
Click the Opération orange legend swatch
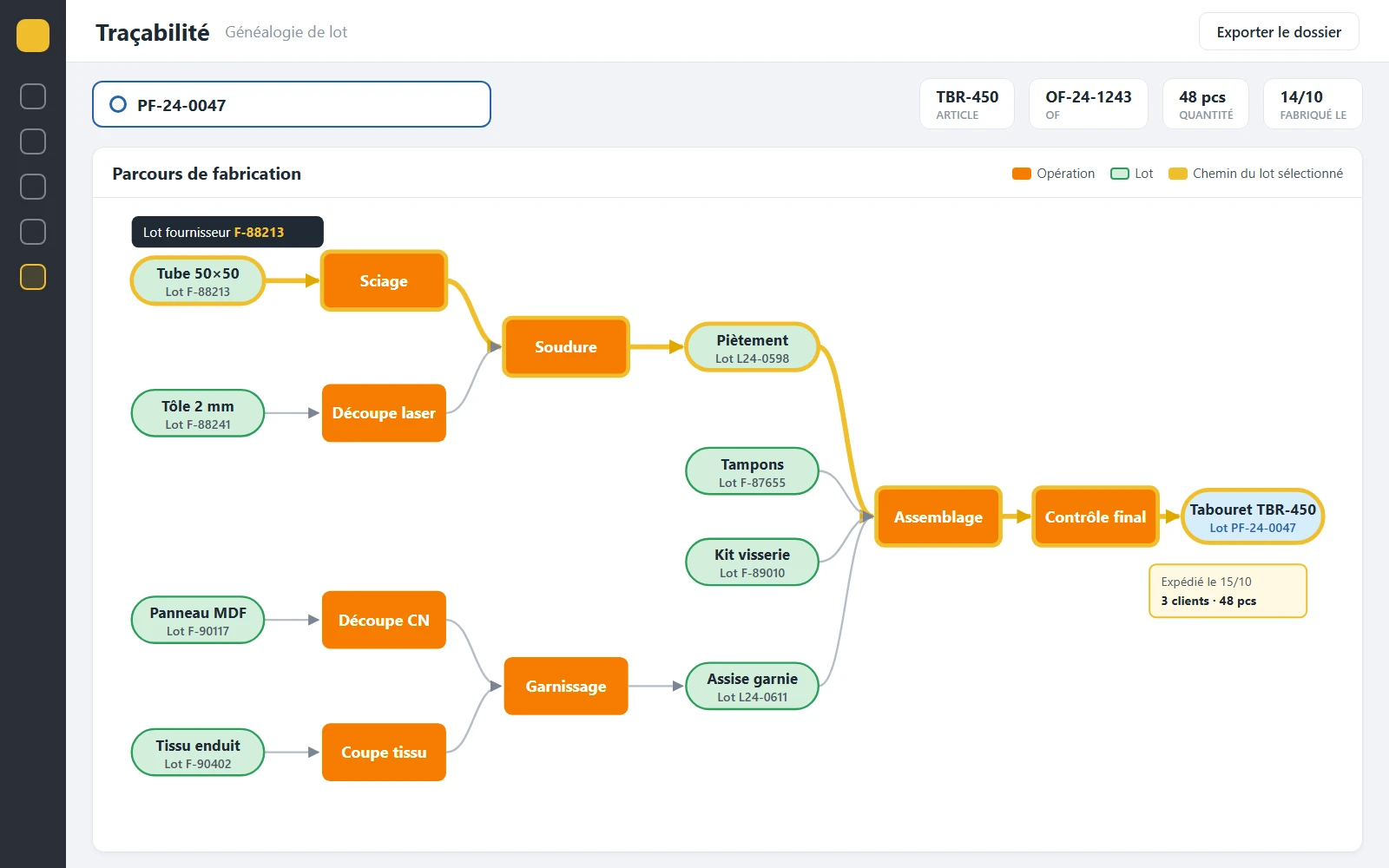[1021, 174]
